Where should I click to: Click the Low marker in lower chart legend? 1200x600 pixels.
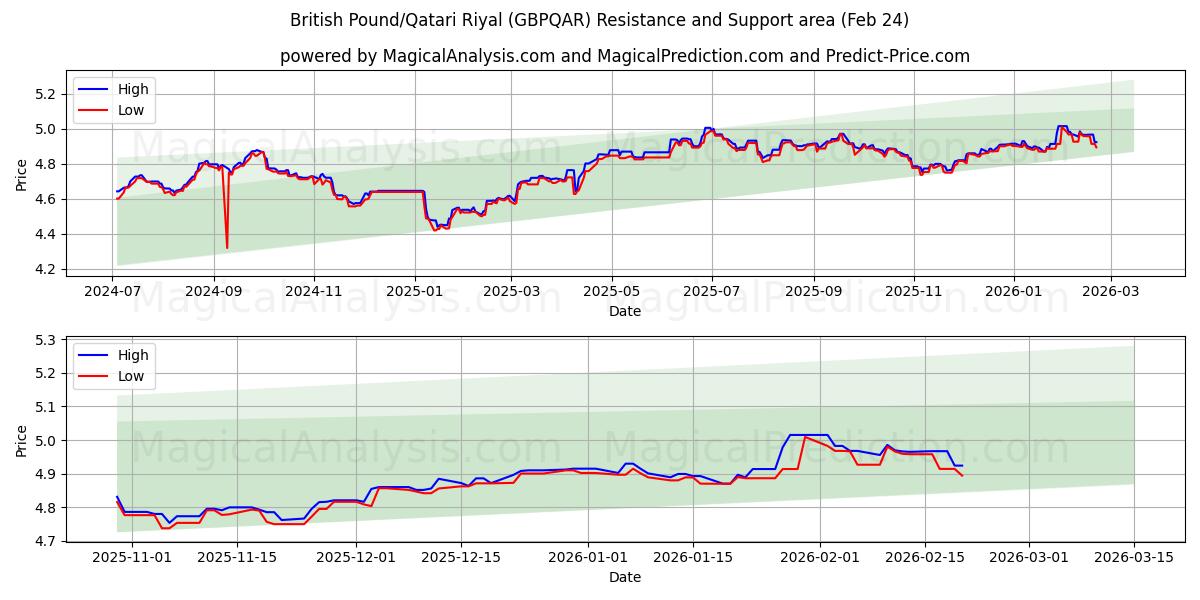pyautogui.click(x=95, y=376)
